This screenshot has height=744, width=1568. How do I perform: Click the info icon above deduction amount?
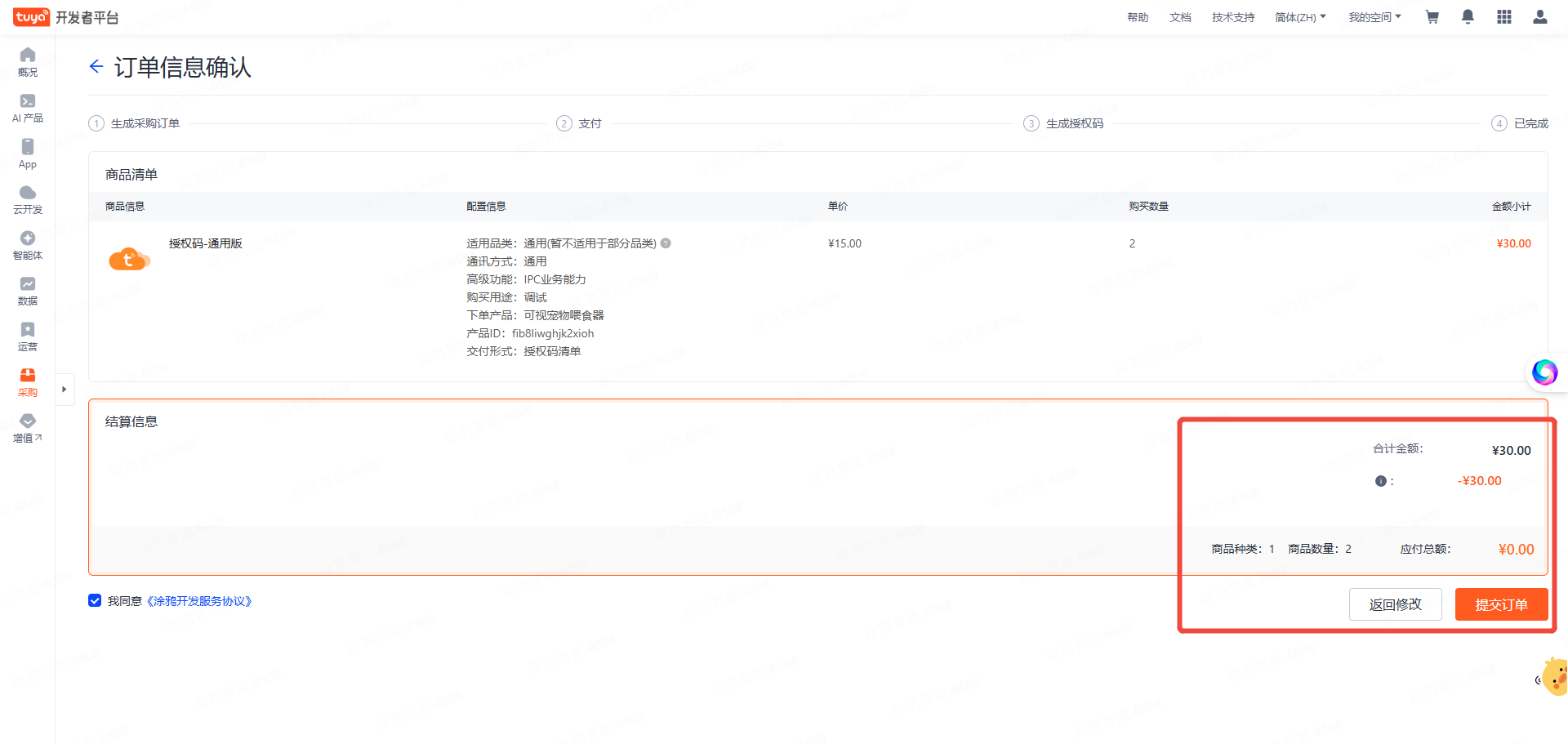click(x=1380, y=481)
